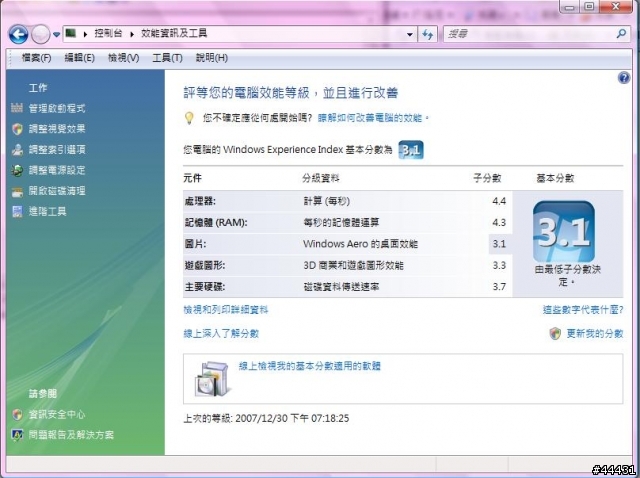Click the icon beside 調整索引選項
The width and height of the screenshot is (640, 478).
click(x=17, y=149)
